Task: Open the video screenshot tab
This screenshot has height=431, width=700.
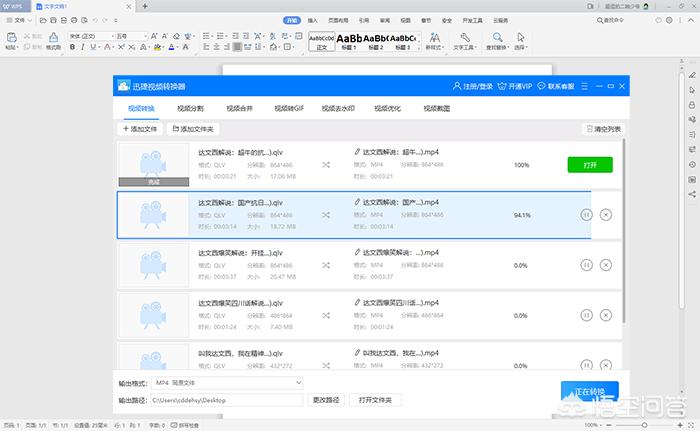Action: click(x=437, y=109)
